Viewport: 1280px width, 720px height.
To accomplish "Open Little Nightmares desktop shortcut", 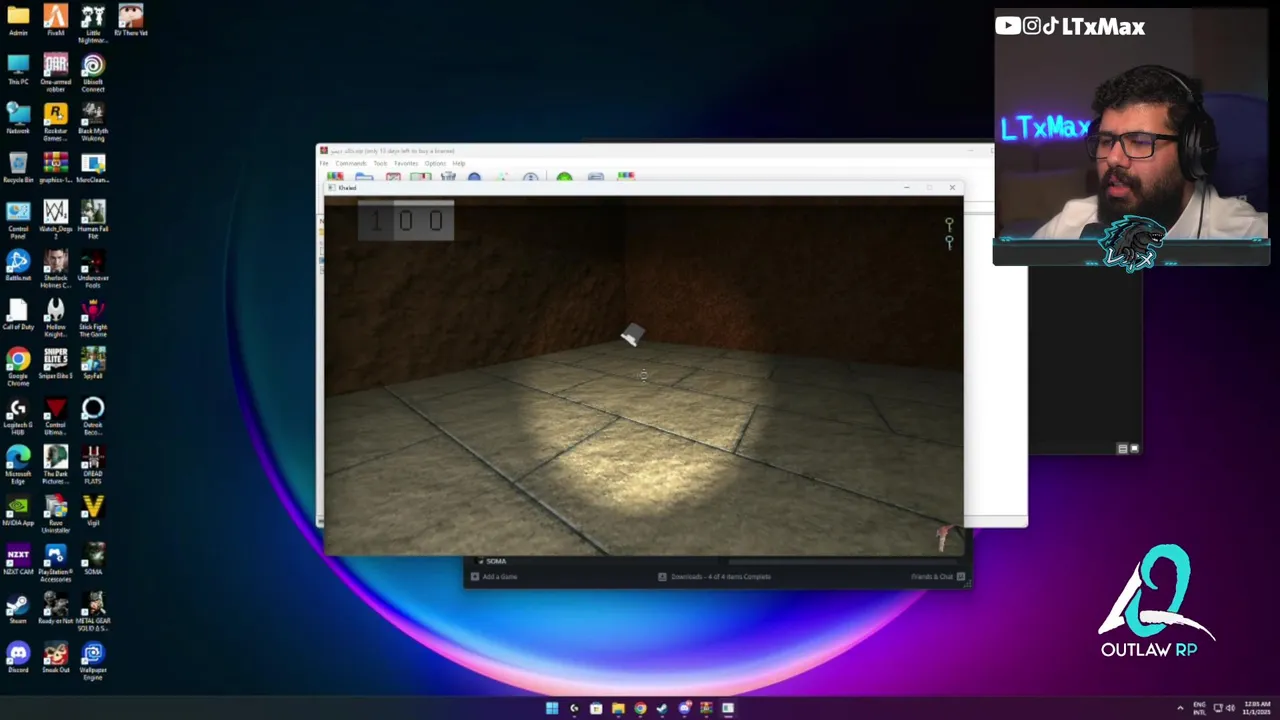I will [93, 24].
